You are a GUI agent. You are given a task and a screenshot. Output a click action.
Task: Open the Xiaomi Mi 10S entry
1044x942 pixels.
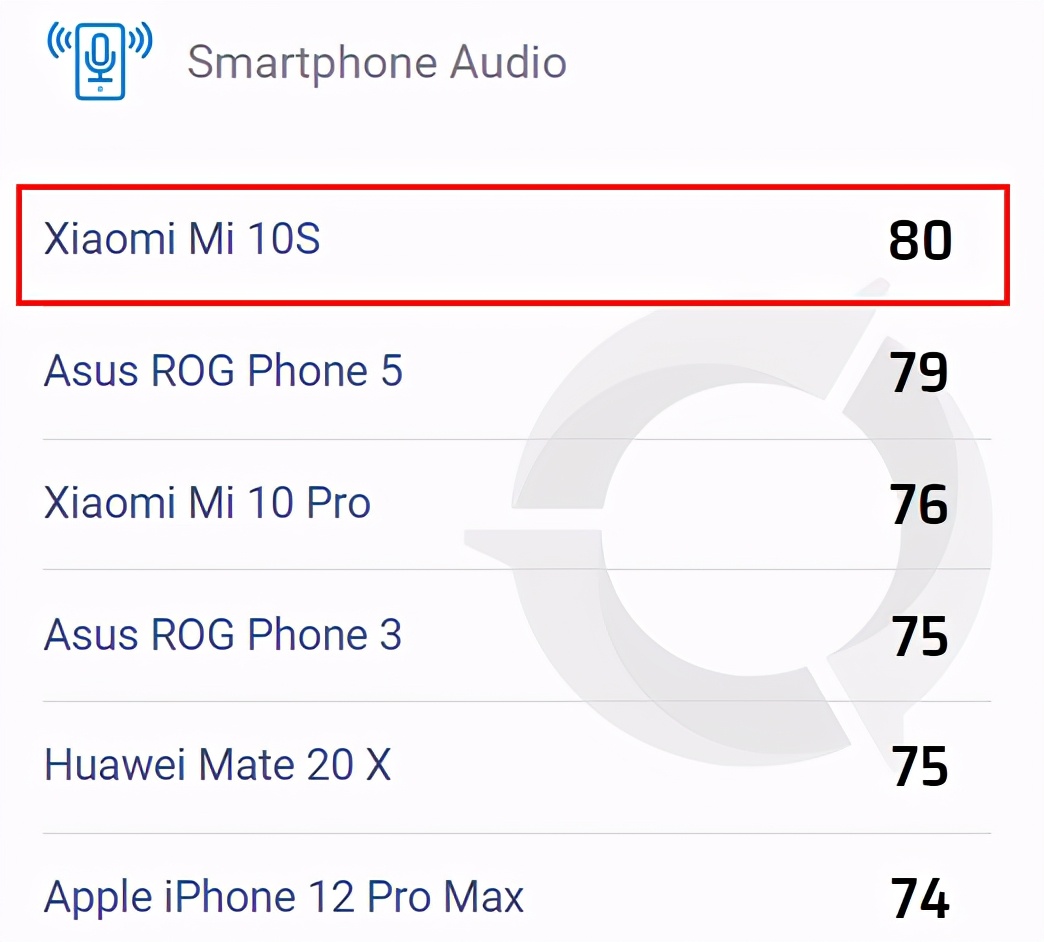click(180, 238)
